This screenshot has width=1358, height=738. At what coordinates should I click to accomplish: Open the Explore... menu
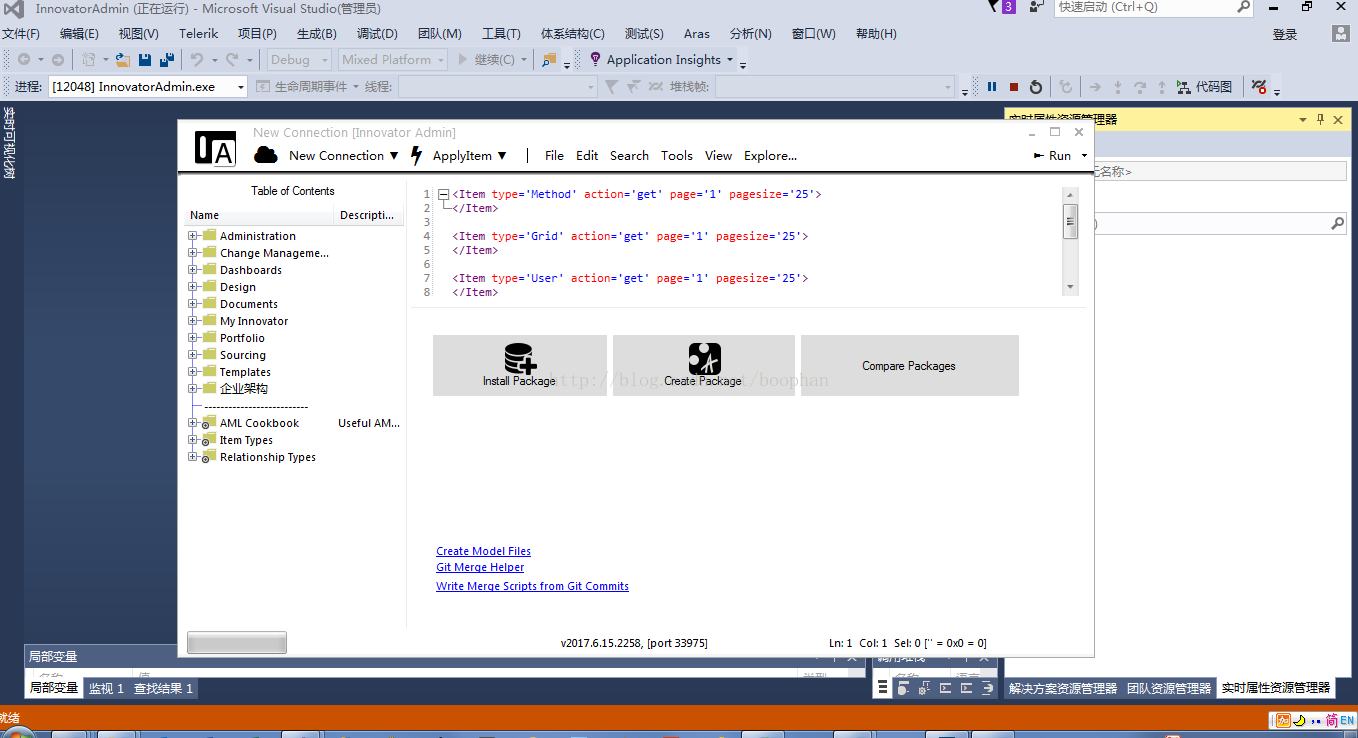(x=770, y=156)
